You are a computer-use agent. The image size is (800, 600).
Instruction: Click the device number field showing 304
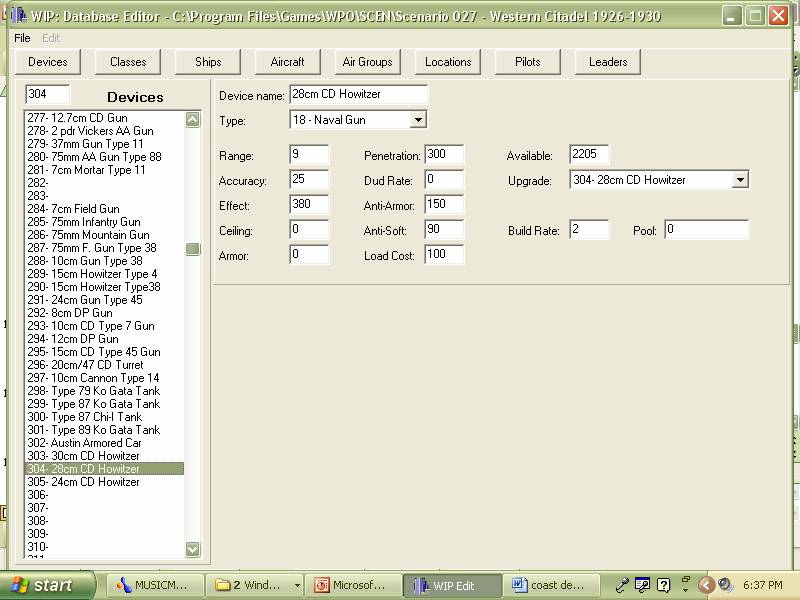pyautogui.click(x=47, y=94)
